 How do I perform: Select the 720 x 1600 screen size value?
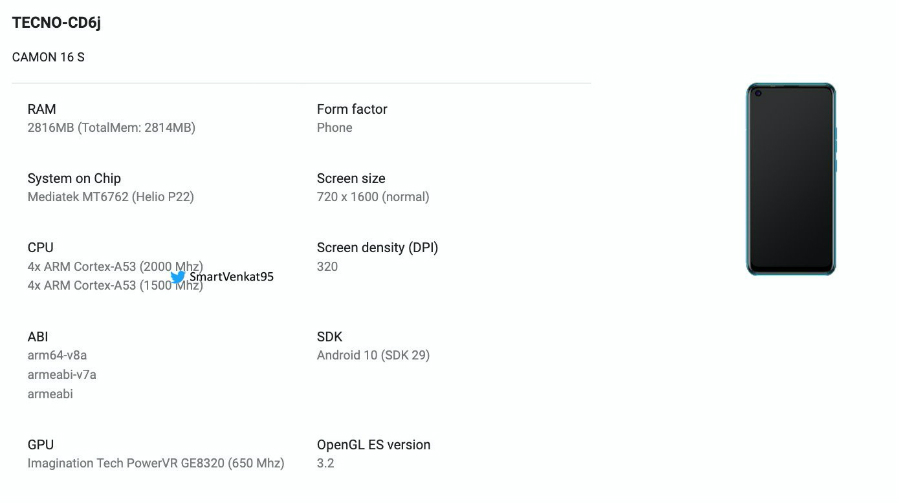point(373,197)
